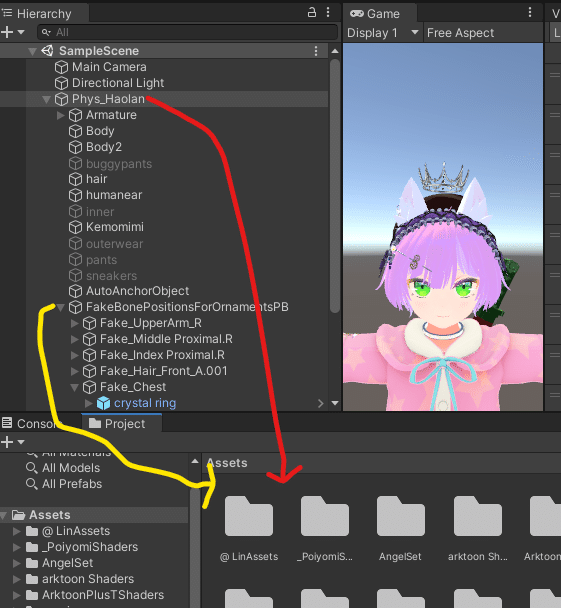Select the Assets root folder in tree
561x608 pixels.
coord(94,515)
